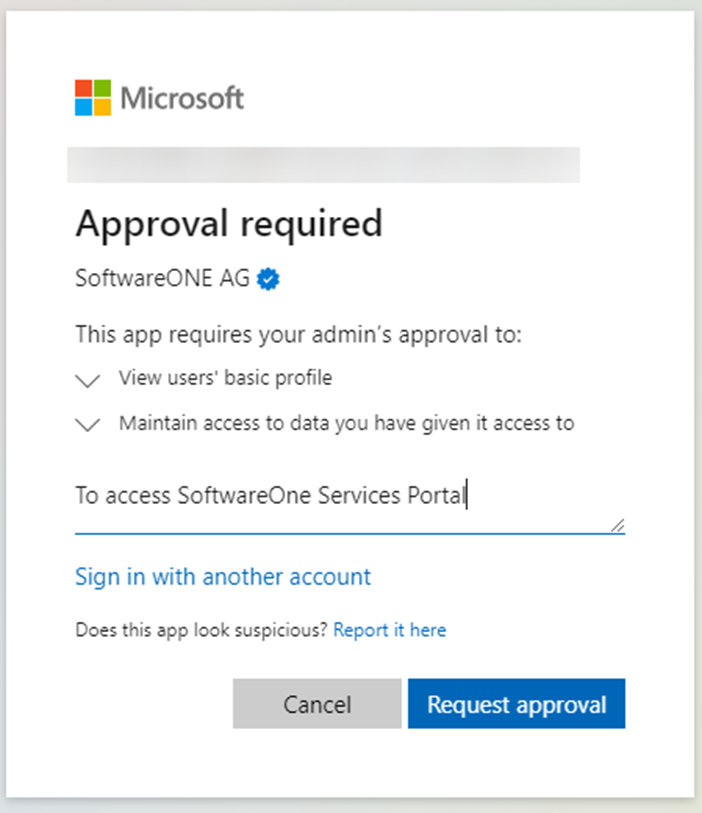The width and height of the screenshot is (702, 813).
Task: Click the Microsoft four-square logo
Action: (94, 98)
